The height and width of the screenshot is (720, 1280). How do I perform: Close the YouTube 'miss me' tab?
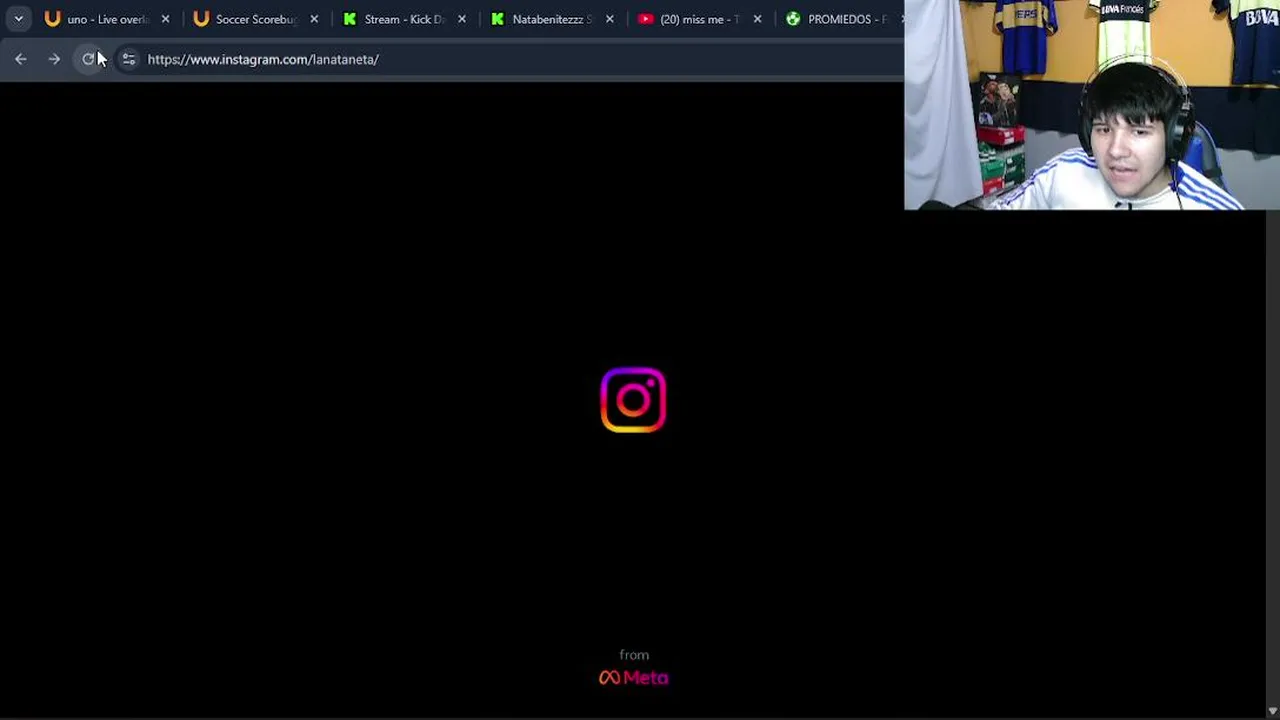(x=758, y=19)
